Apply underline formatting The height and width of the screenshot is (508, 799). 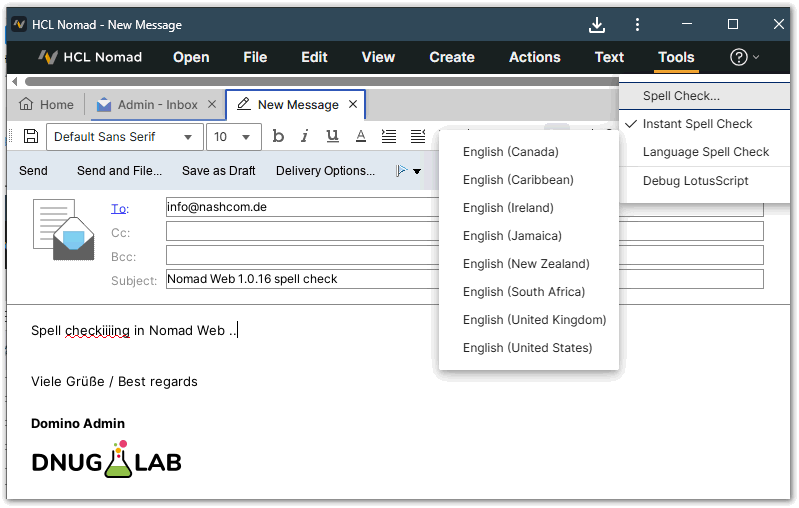click(332, 136)
